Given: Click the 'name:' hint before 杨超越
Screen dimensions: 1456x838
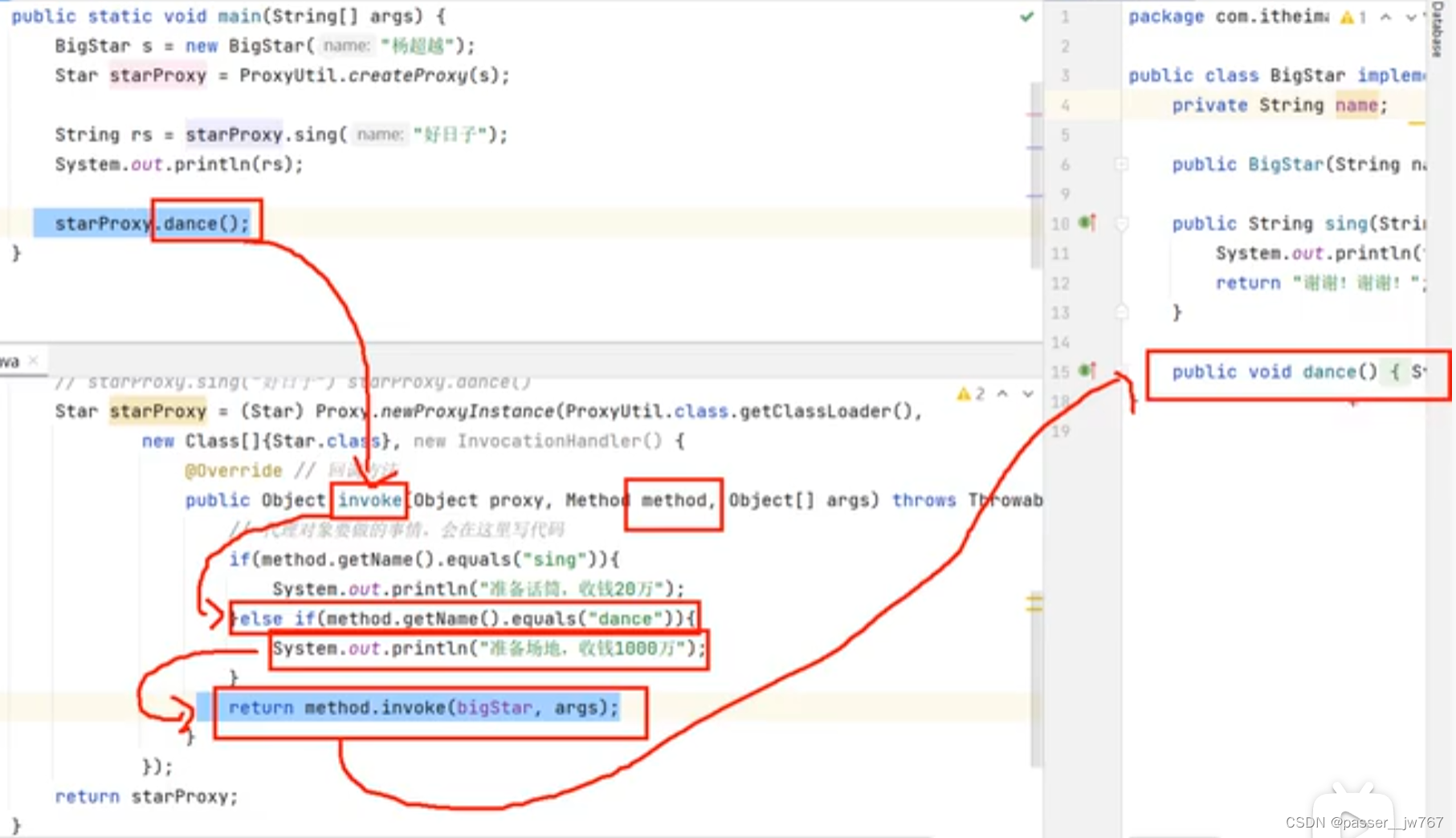Looking at the screenshot, I should point(346,46).
